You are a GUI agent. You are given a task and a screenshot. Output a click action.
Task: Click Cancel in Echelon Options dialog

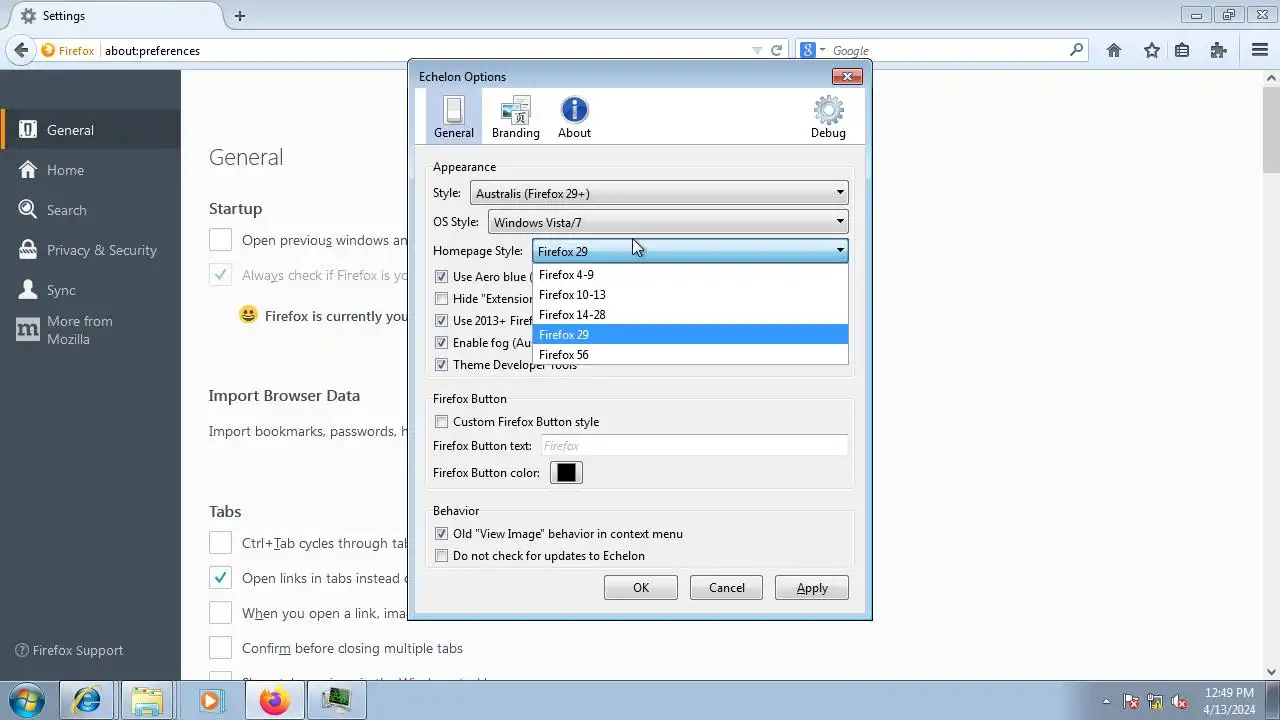point(727,588)
